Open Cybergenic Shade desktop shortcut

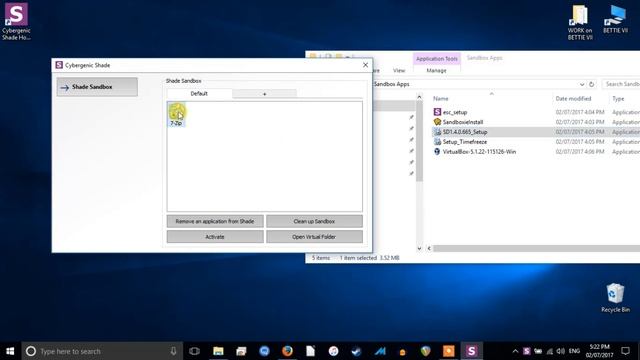pyautogui.click(x=16, y=21)
